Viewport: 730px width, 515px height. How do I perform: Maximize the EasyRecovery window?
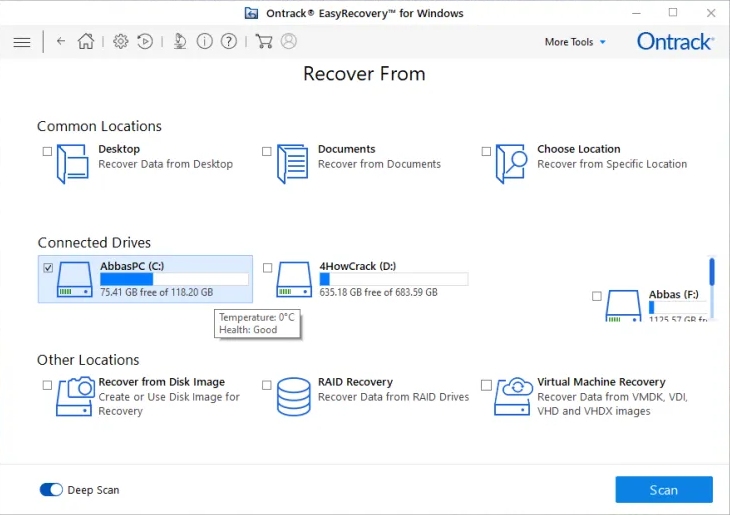[673, 13]
